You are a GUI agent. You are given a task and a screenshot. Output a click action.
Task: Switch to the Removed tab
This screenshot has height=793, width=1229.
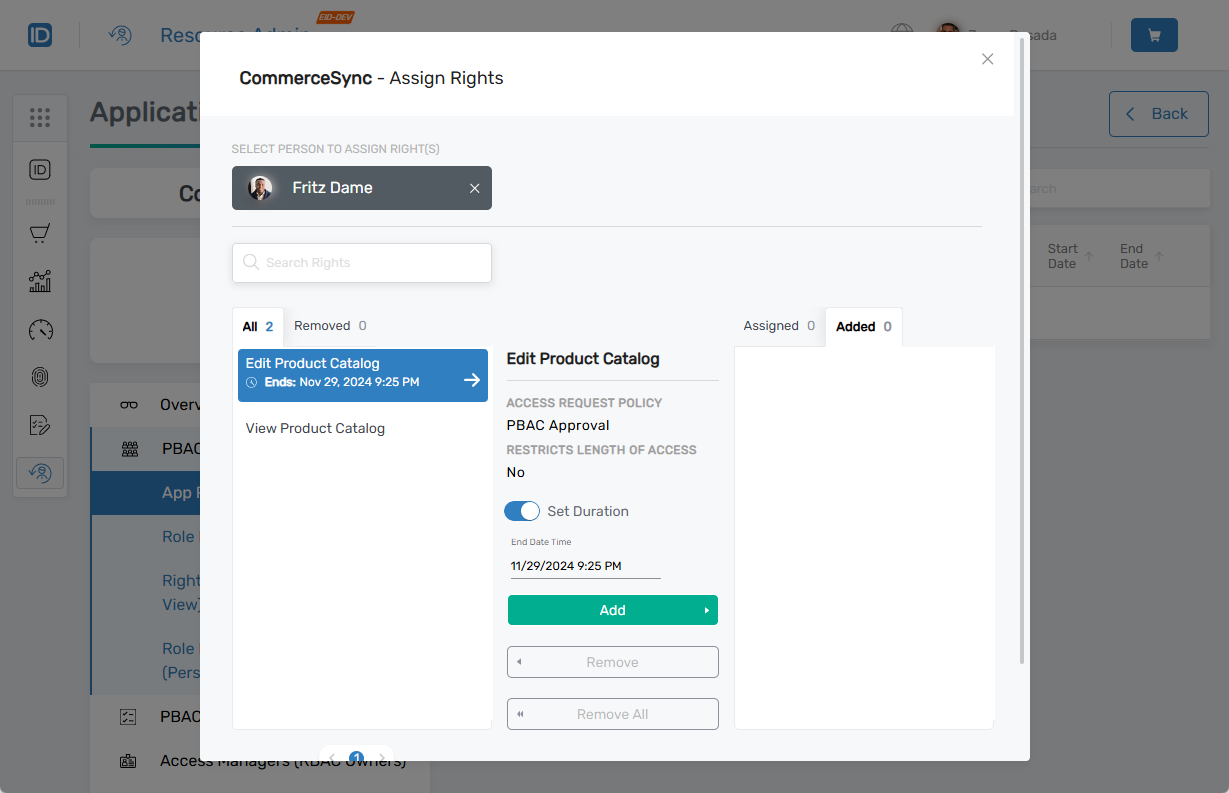click(x=330, y=326)
